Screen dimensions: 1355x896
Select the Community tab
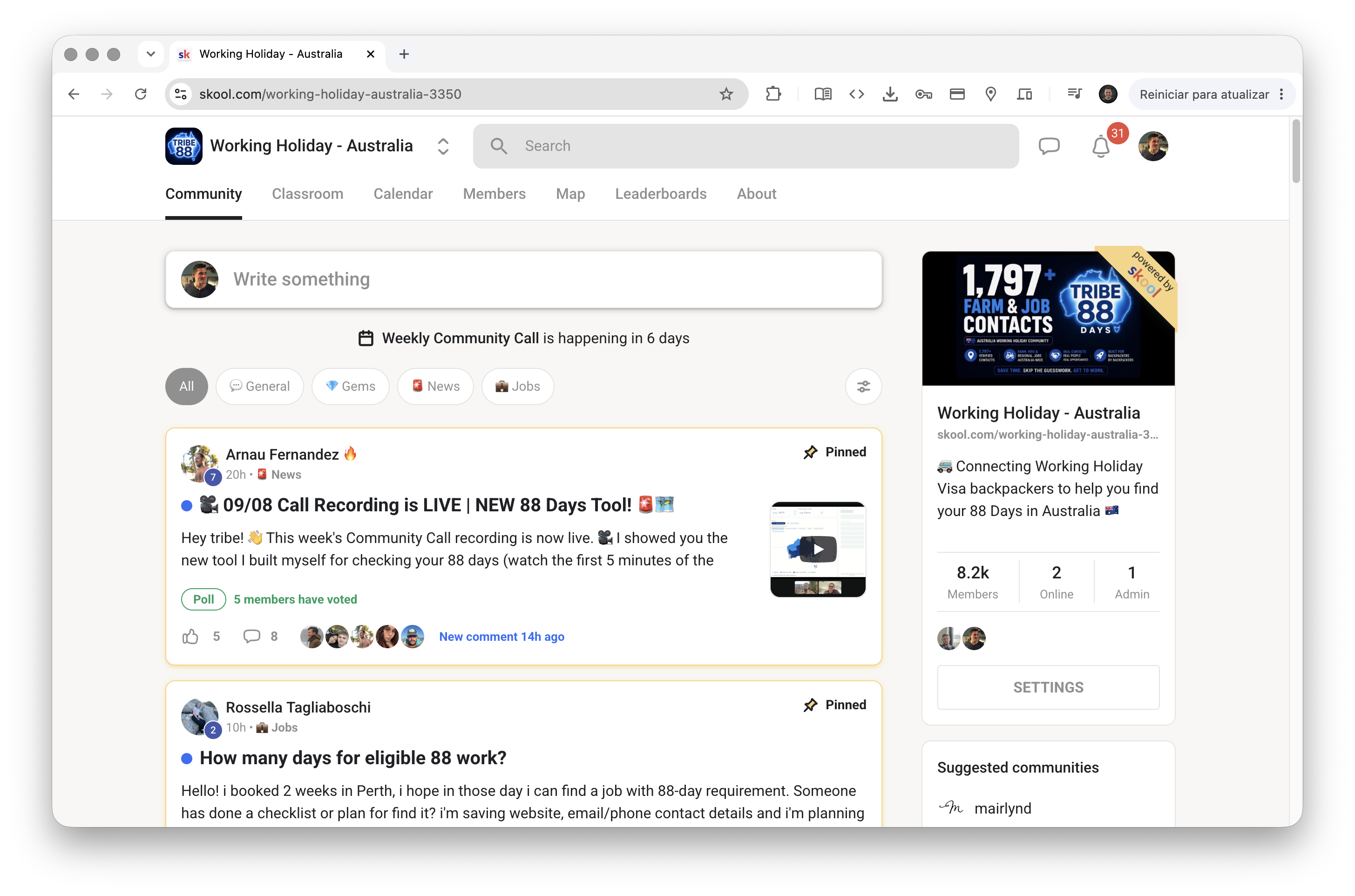(x=203, y=194)
